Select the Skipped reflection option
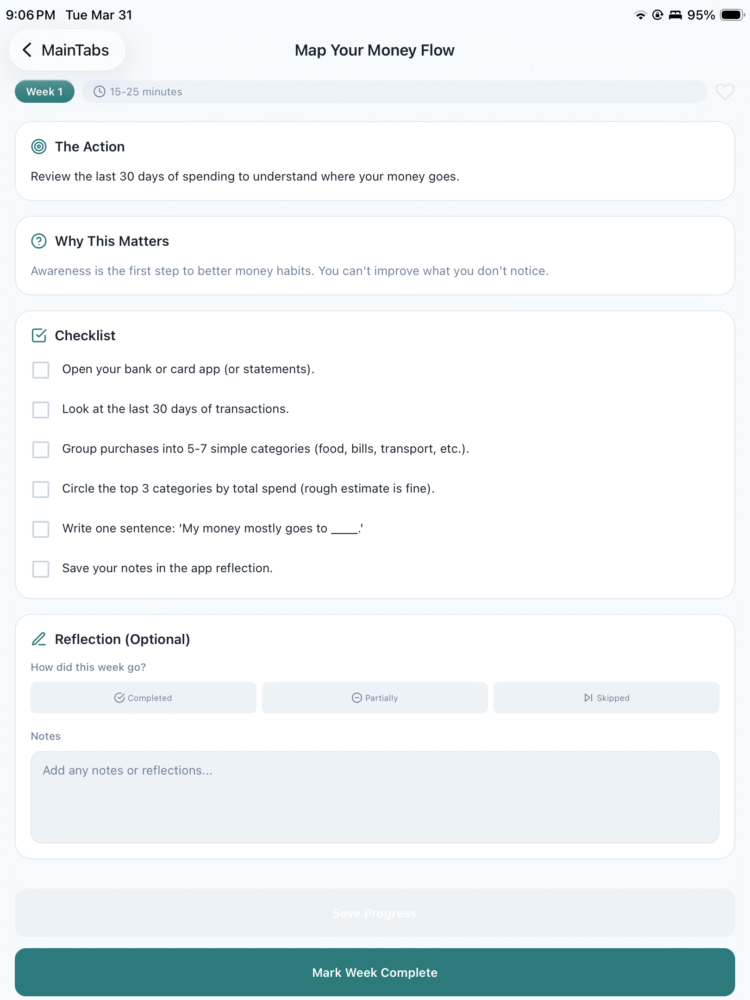 tap(606, 698)
